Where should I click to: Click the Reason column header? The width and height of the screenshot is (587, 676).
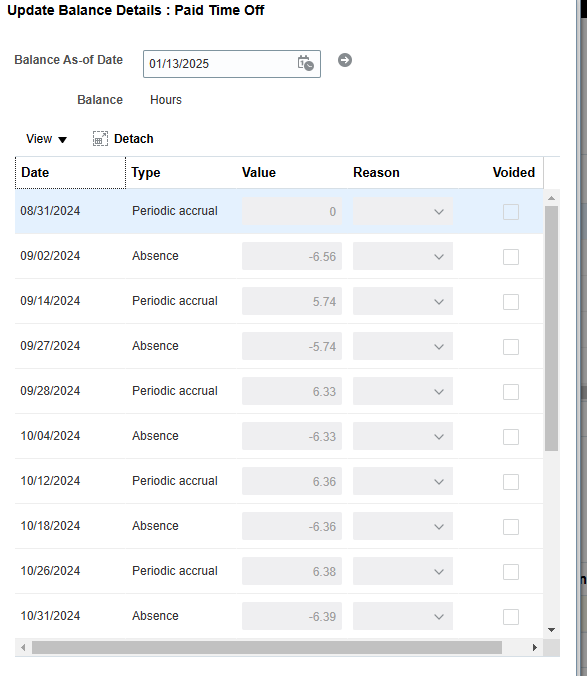(376, 172)
